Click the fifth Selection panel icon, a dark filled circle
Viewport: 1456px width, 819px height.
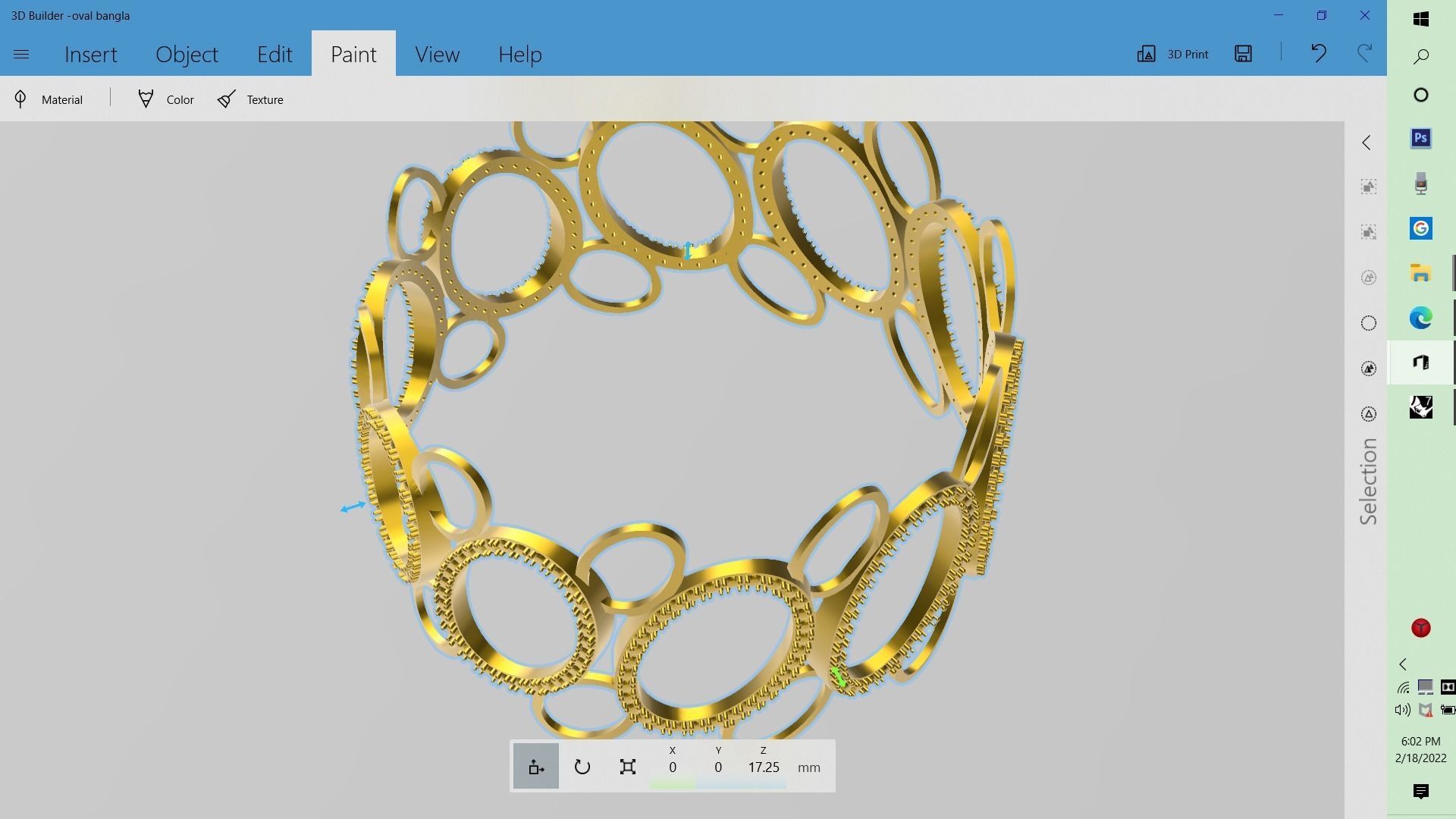point(1368,369)
